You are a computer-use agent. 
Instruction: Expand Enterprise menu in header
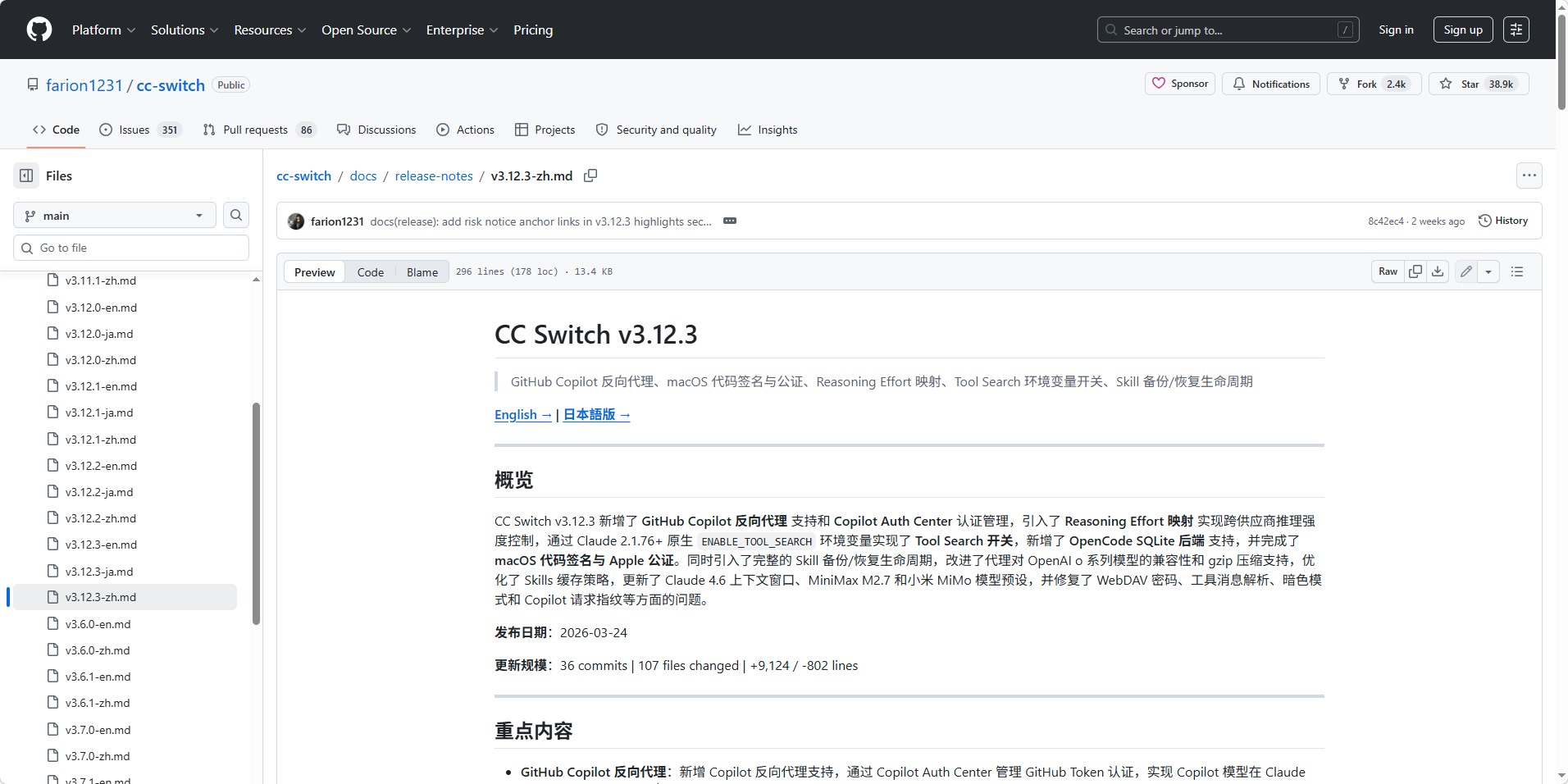[462, 30]
